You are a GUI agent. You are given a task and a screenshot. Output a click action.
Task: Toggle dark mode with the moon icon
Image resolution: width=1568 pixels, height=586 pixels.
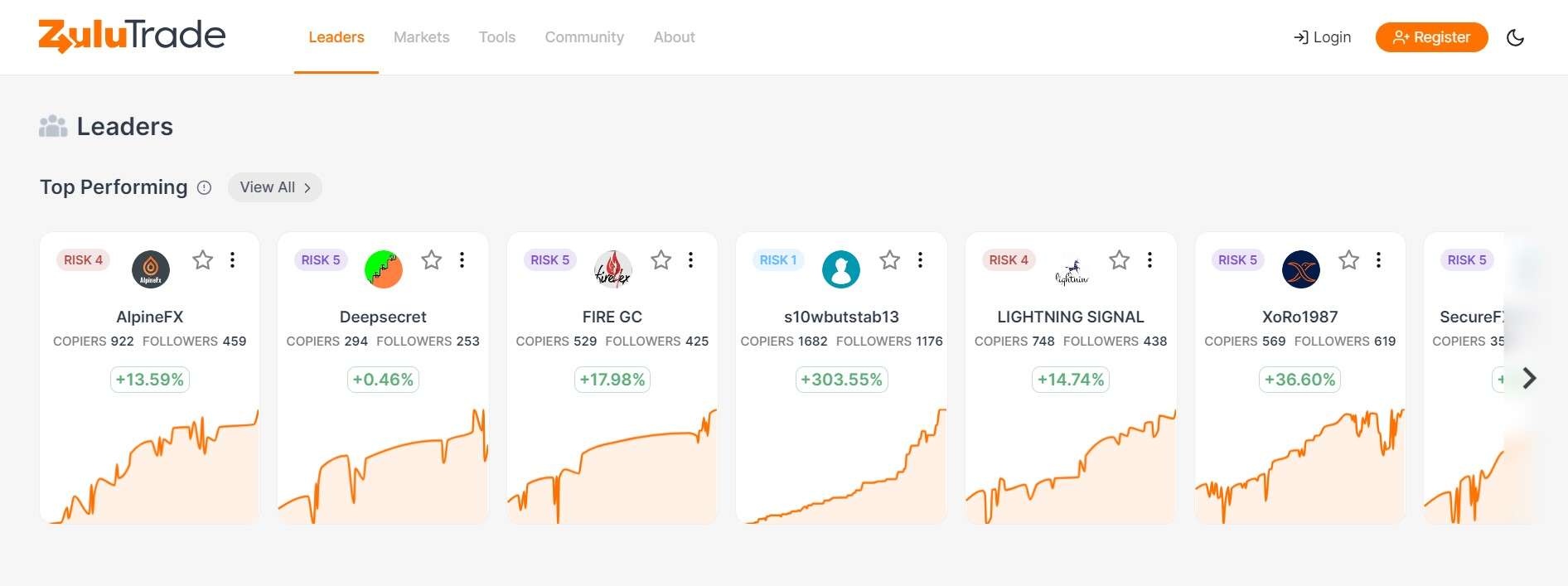click(x=1515, y=37)
